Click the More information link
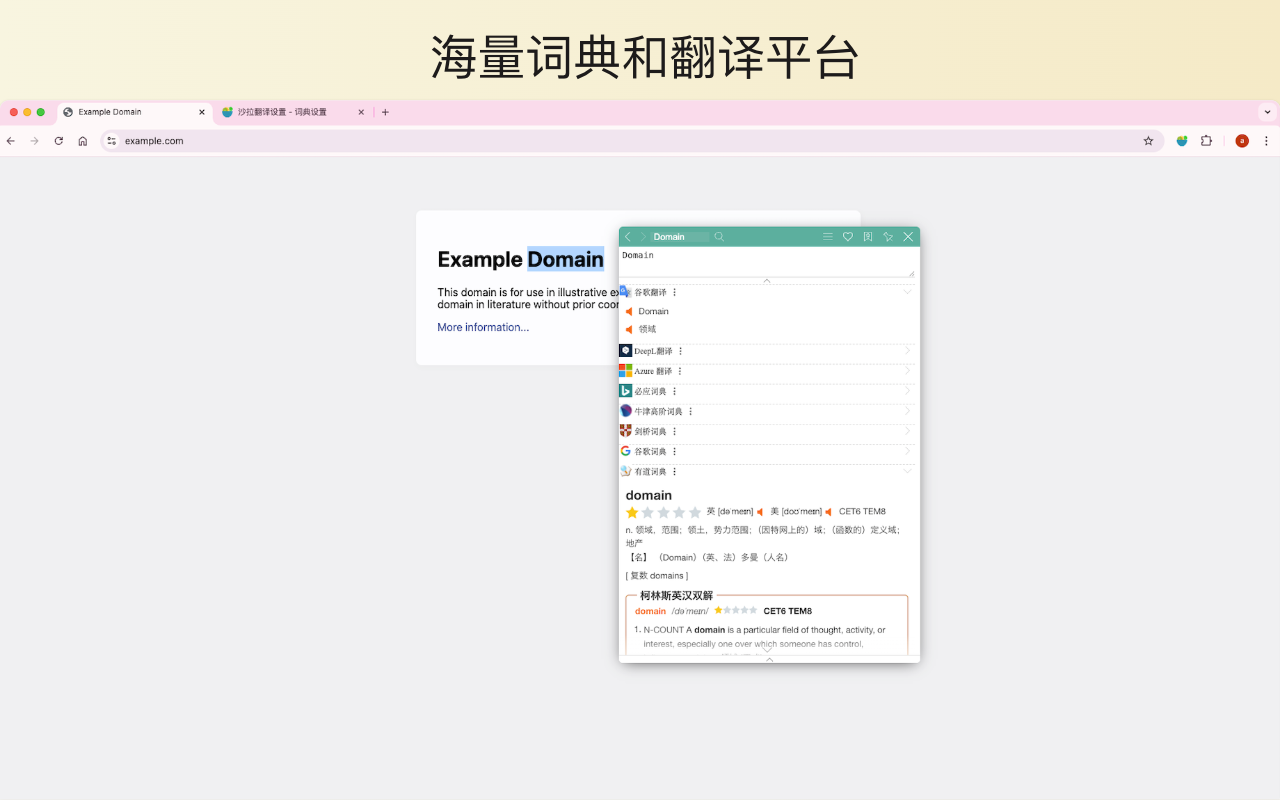Screen dimensions: 1280x800 (483, 327)
